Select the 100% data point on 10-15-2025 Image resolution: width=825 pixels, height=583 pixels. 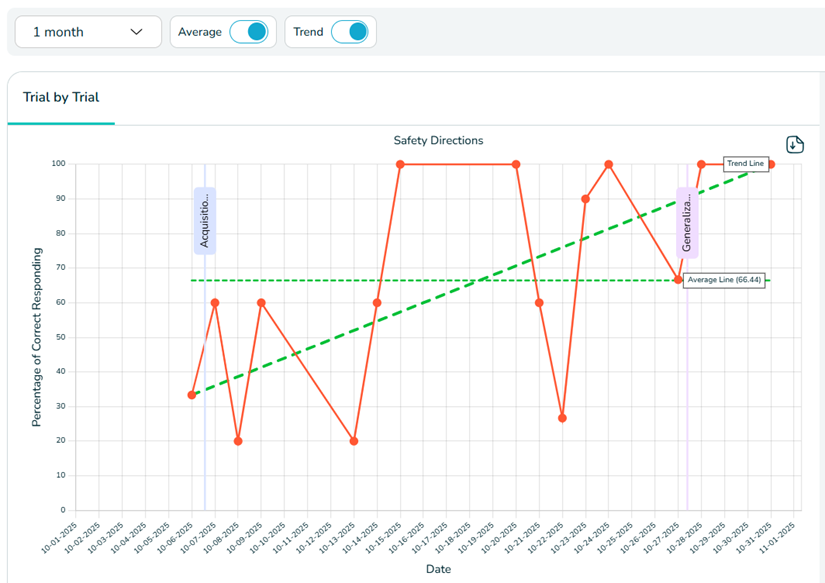400,164
